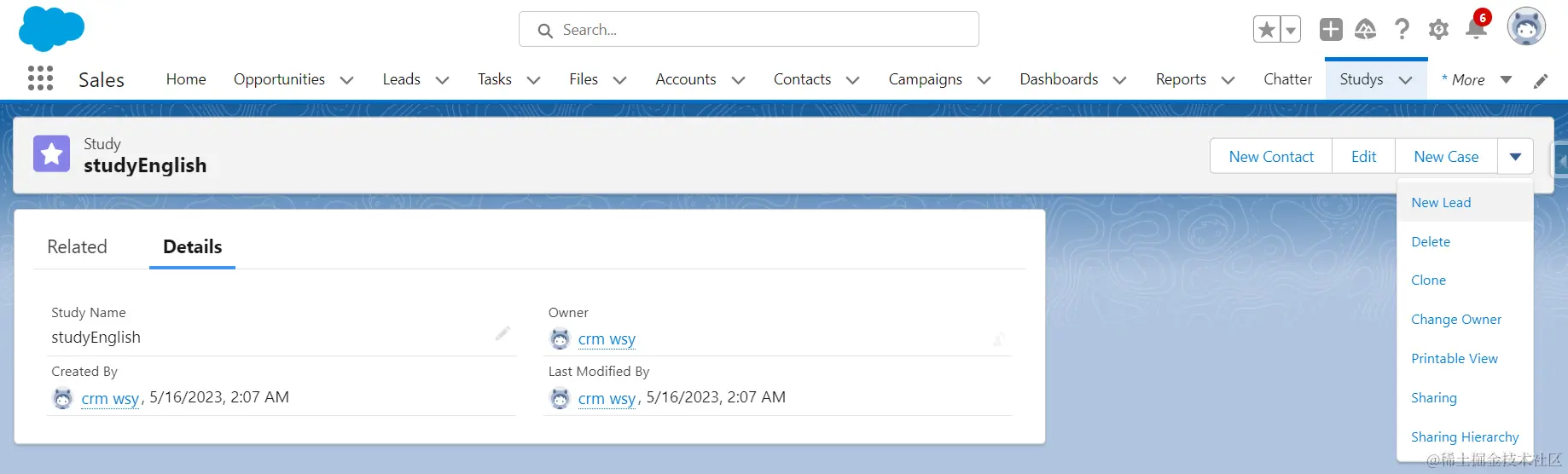The width and height of the screenshot is (1568, 474).
Task: Open Created By crm wsy link
Action: coord(110,398)
